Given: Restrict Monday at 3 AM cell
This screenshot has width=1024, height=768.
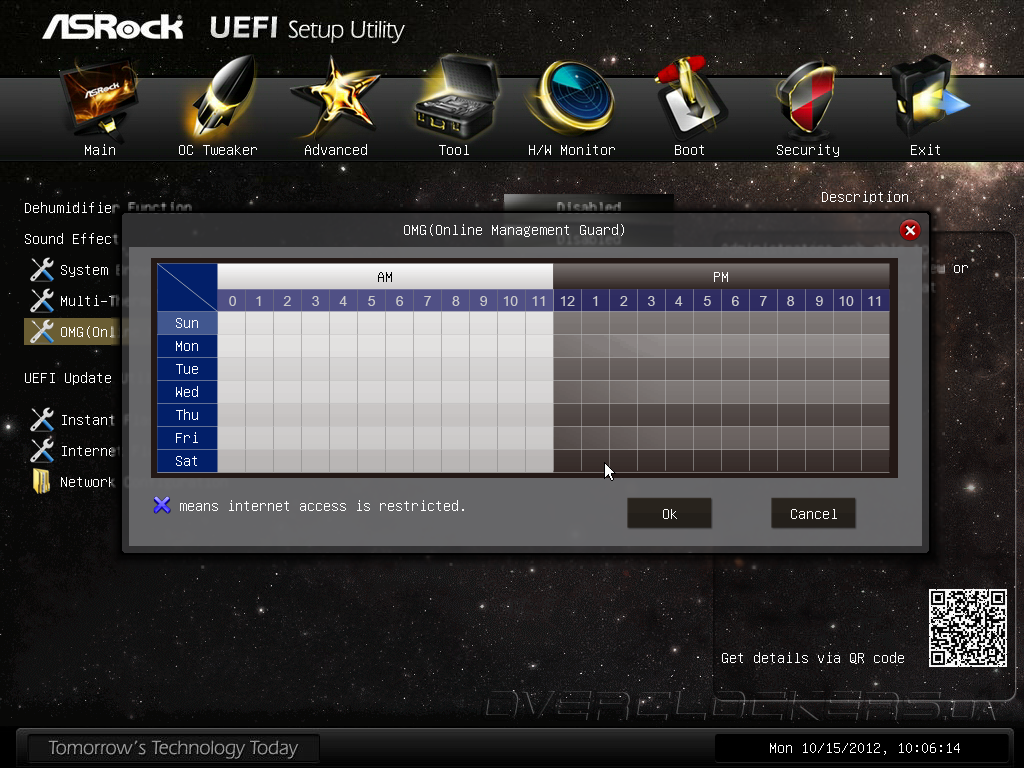Looking at the screenshot, I should tap(315, 346).
